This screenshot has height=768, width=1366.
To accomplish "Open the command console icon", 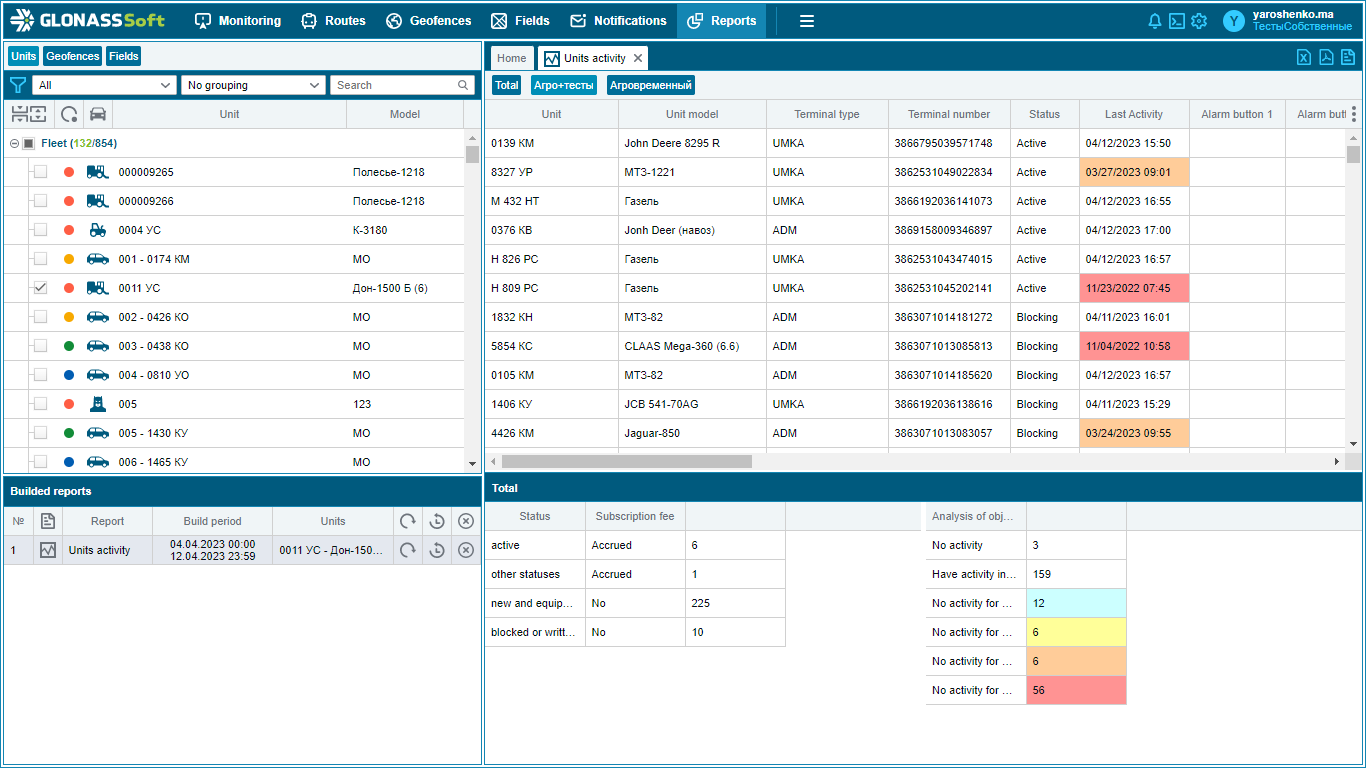I will (x=1177, y=21).
